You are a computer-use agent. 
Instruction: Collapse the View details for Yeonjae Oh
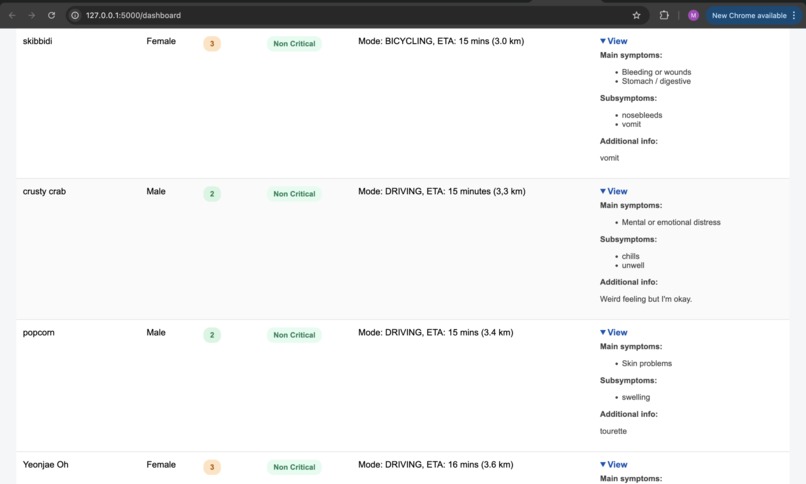614,464
